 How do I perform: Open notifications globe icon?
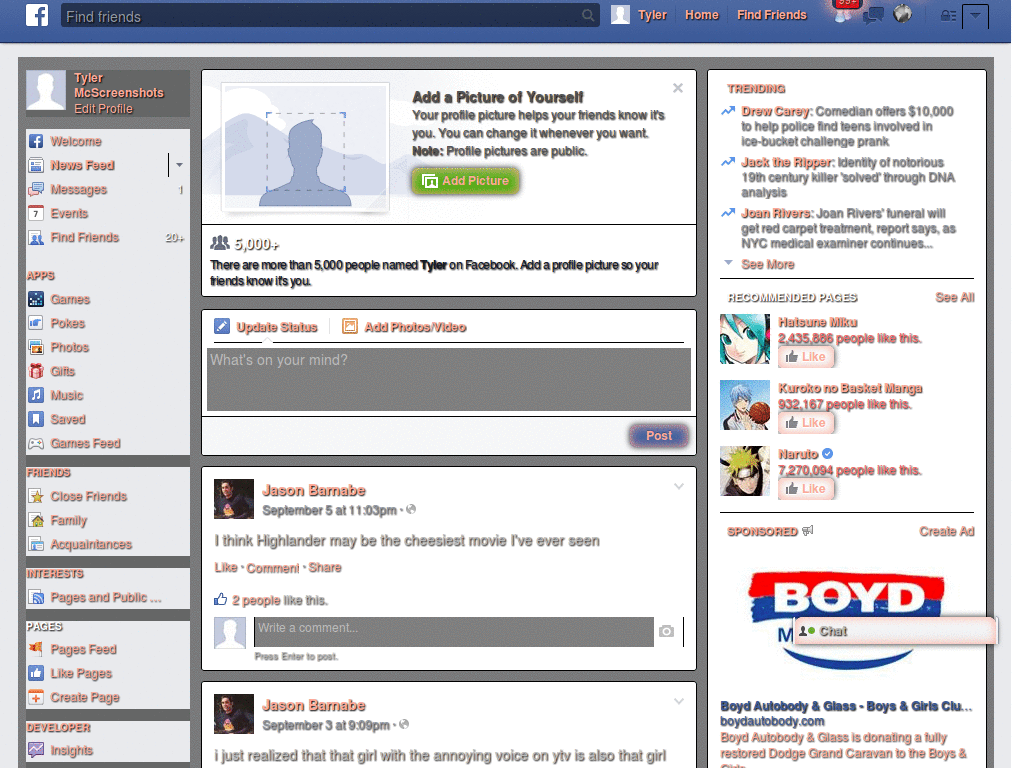[x=903, y=14]
